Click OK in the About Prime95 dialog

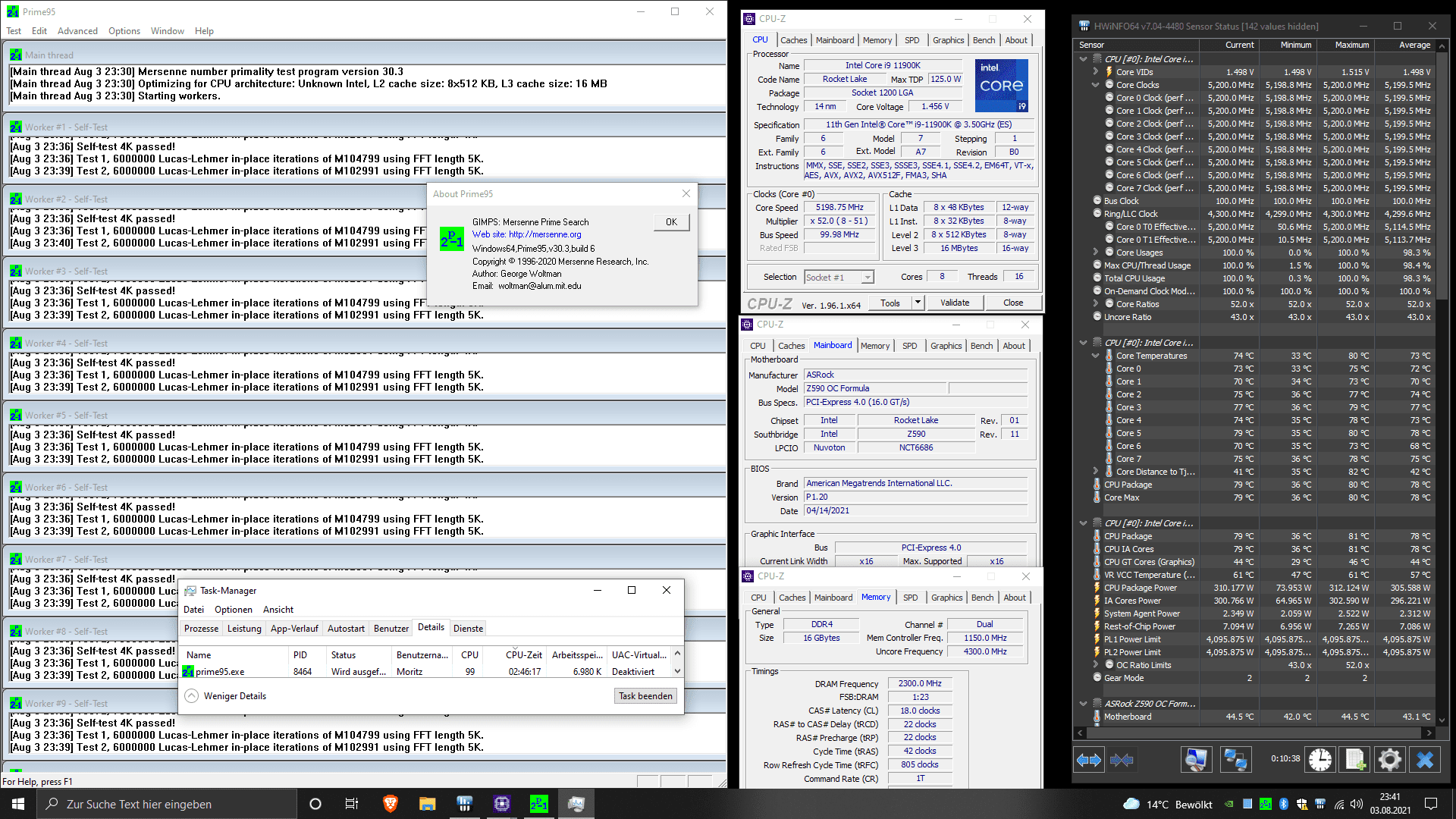point(671,222)
